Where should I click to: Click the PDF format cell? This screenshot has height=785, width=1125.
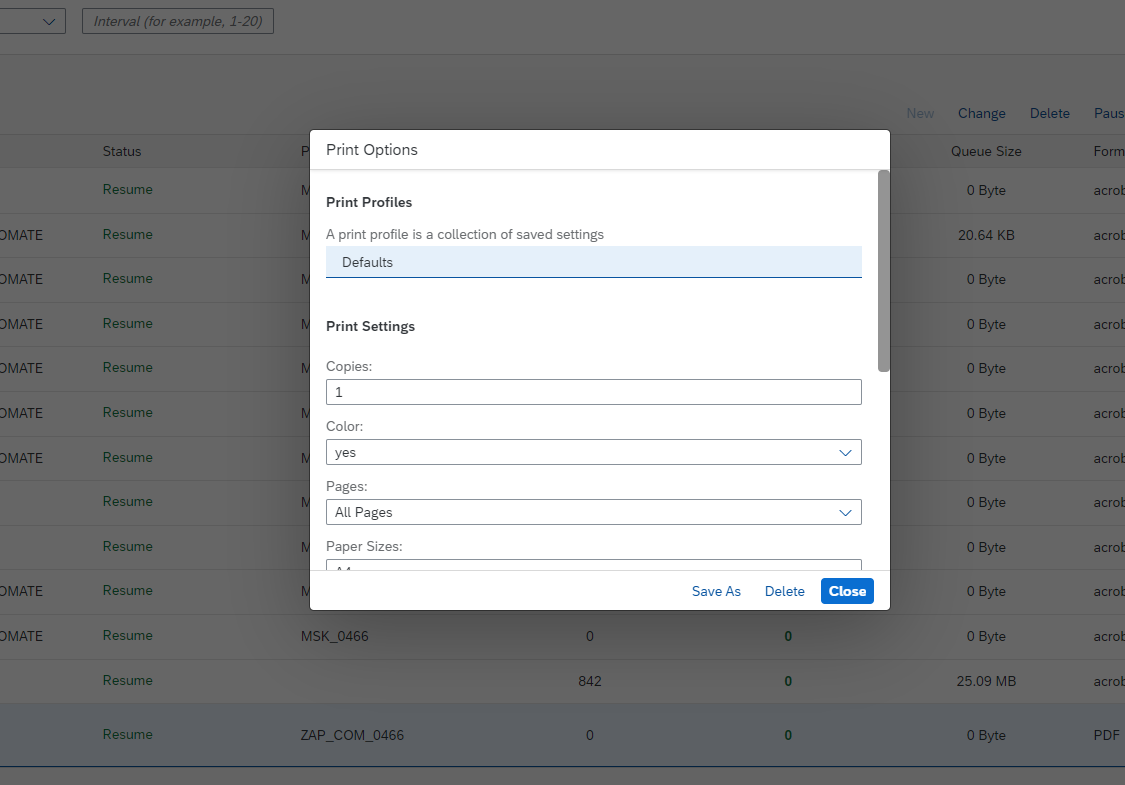click(1106, 735)
